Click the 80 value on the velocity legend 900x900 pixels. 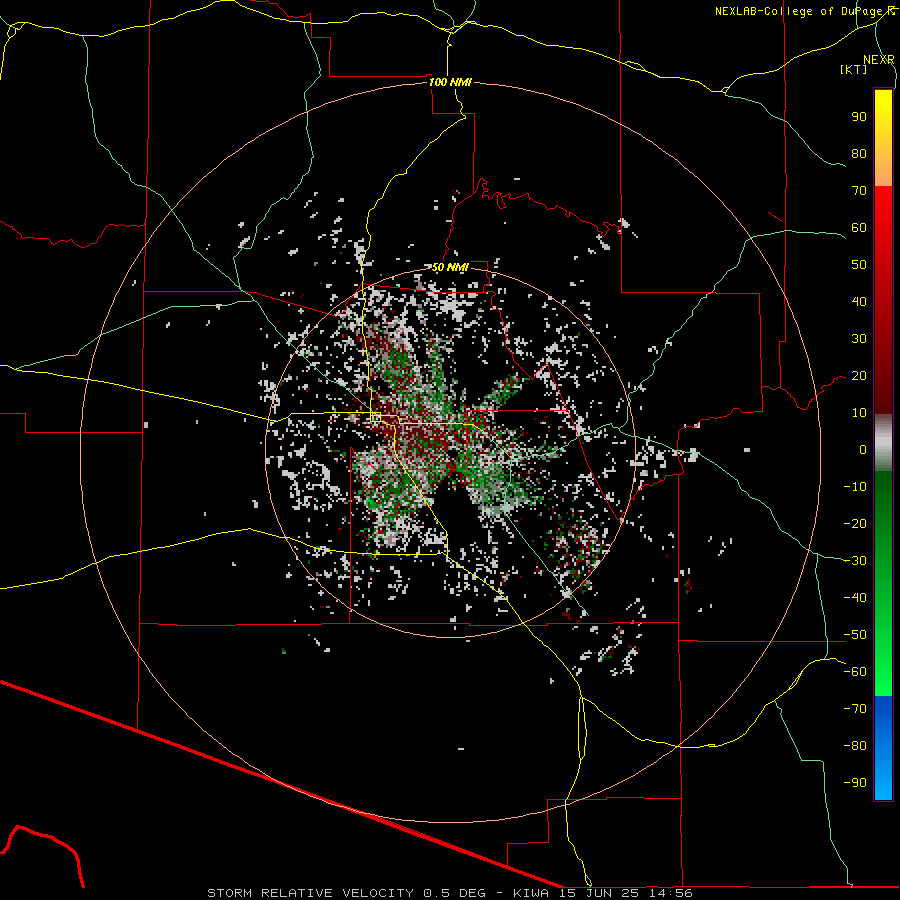pyautogui.click(x=859, y=154)
